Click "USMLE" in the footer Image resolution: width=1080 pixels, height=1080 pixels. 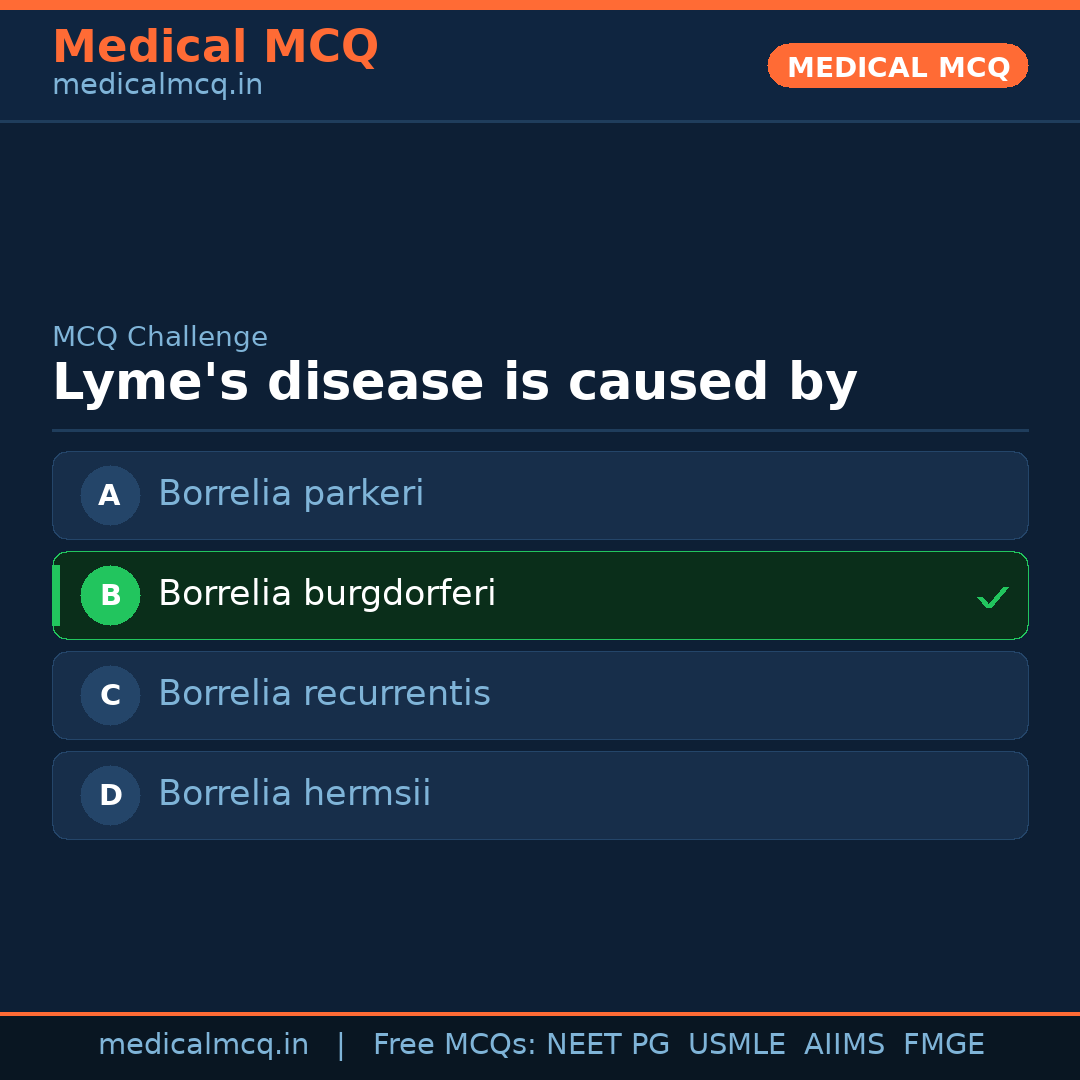[736, 1045]
